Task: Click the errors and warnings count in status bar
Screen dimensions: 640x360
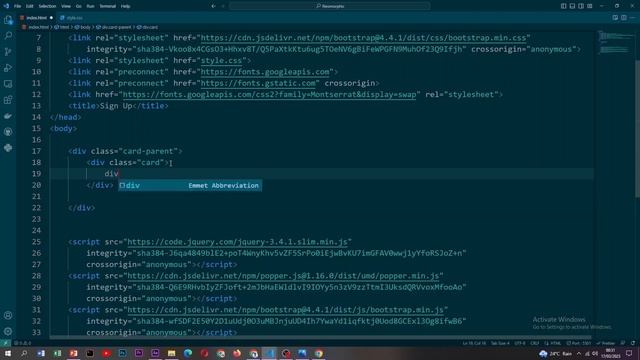Action: (23, 343)
